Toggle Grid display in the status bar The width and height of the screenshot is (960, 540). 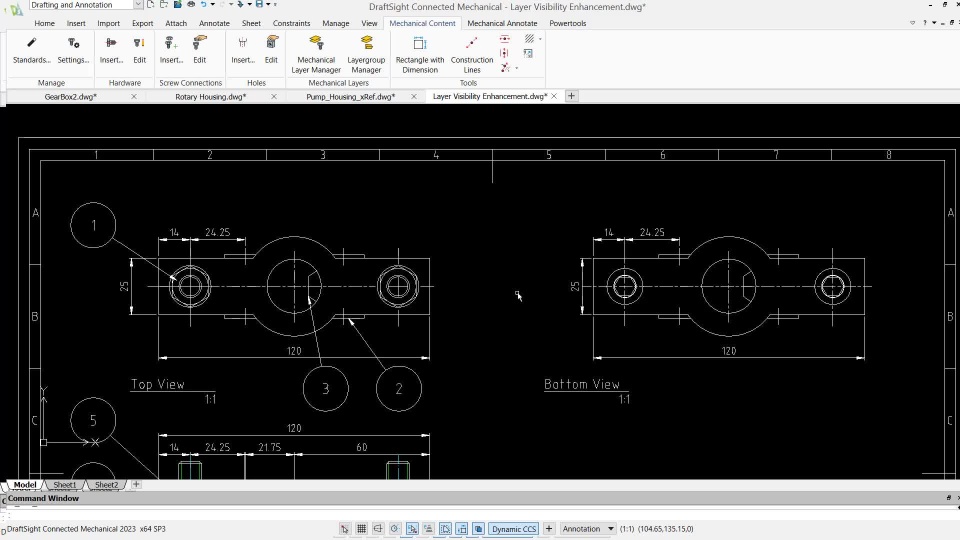[x=361, y=528]
